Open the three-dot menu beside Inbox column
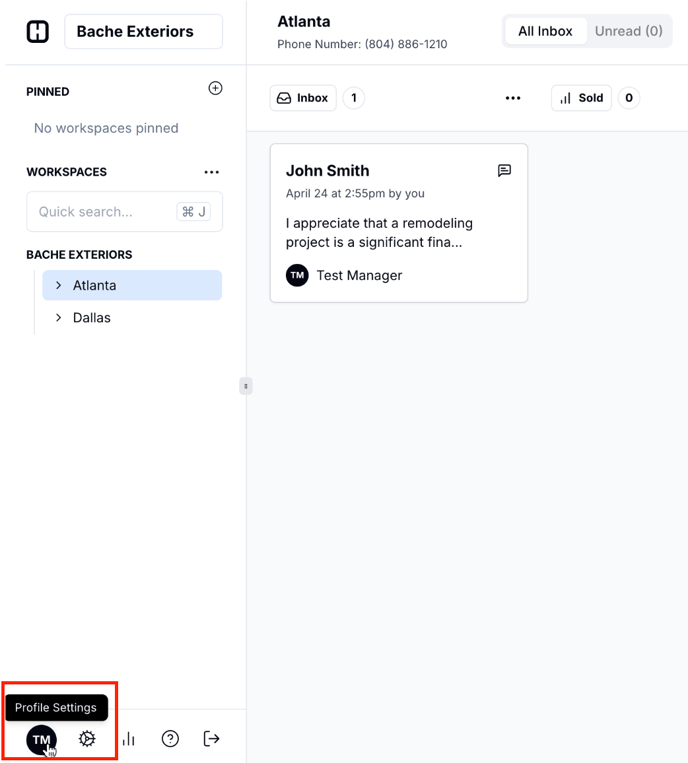The image size is (688, 763). coord(513,98)
